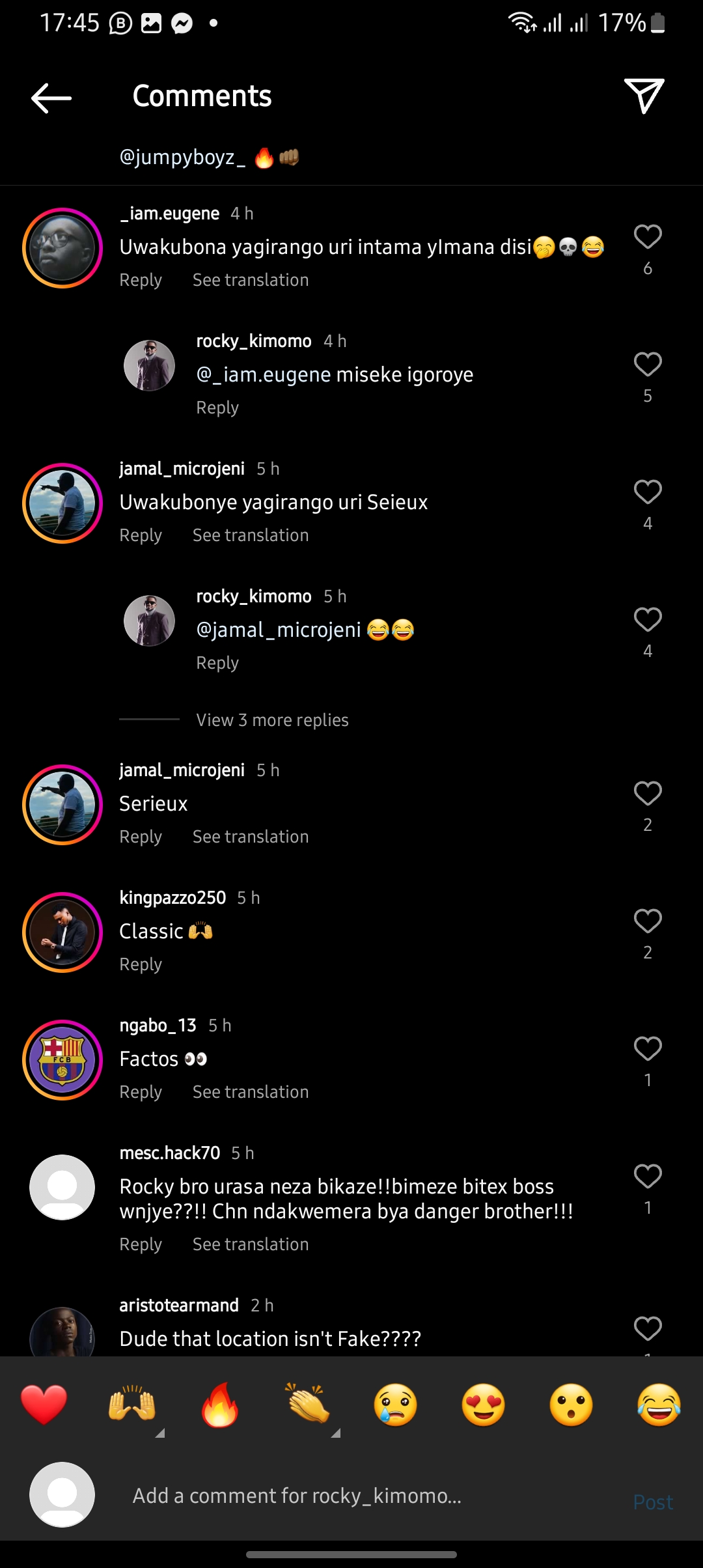
Task: Insert the crying face emoji
Action: [396, 1405]
